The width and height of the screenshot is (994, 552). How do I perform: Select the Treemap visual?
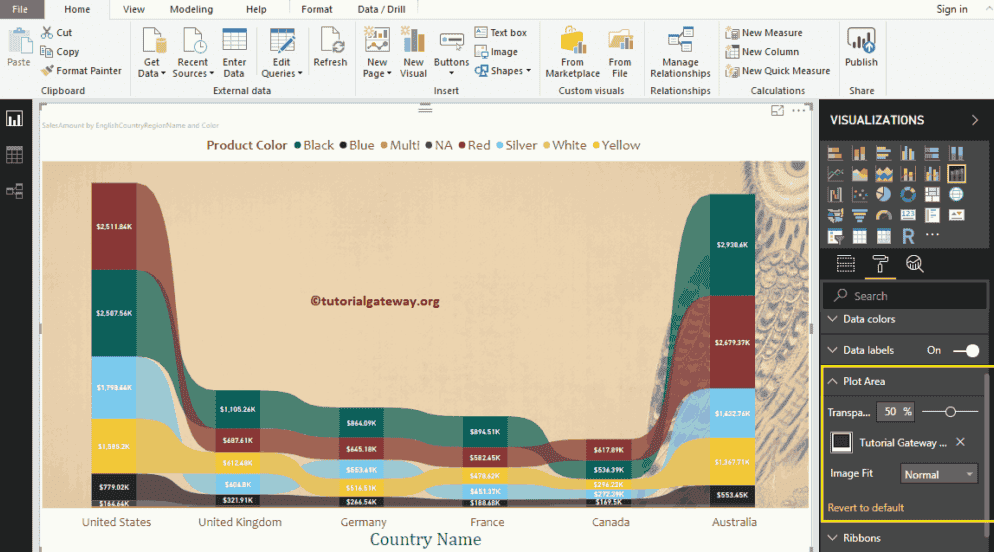(932, 195)
